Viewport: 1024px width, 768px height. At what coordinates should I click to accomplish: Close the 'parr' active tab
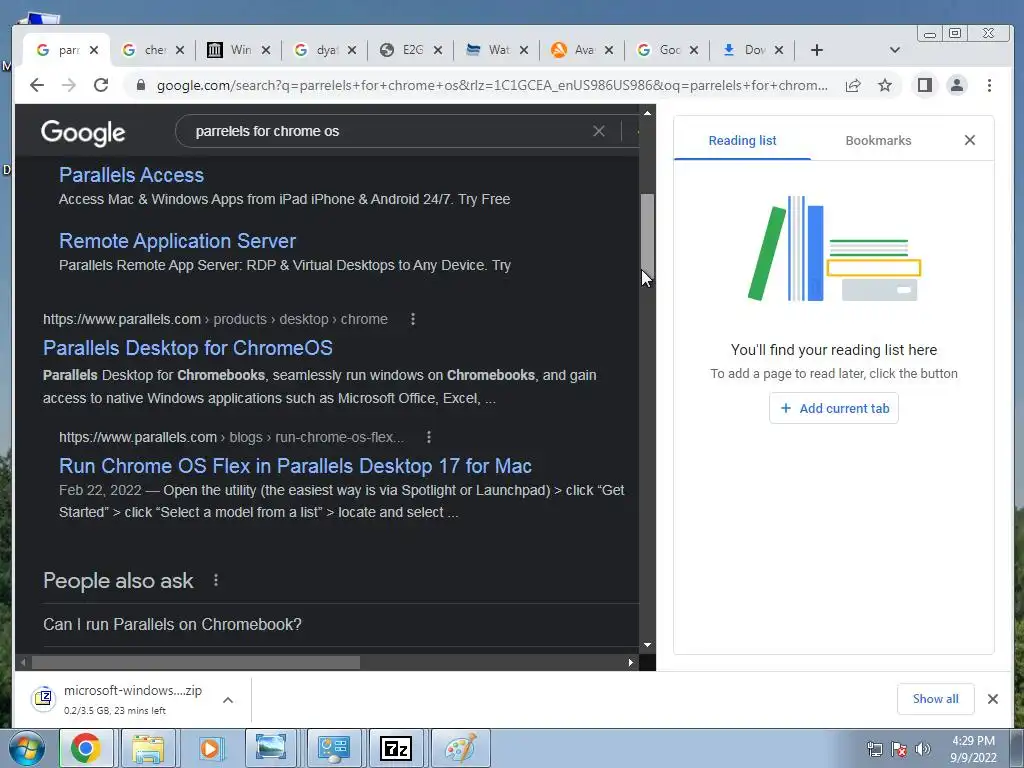click(x=94, y=50)
